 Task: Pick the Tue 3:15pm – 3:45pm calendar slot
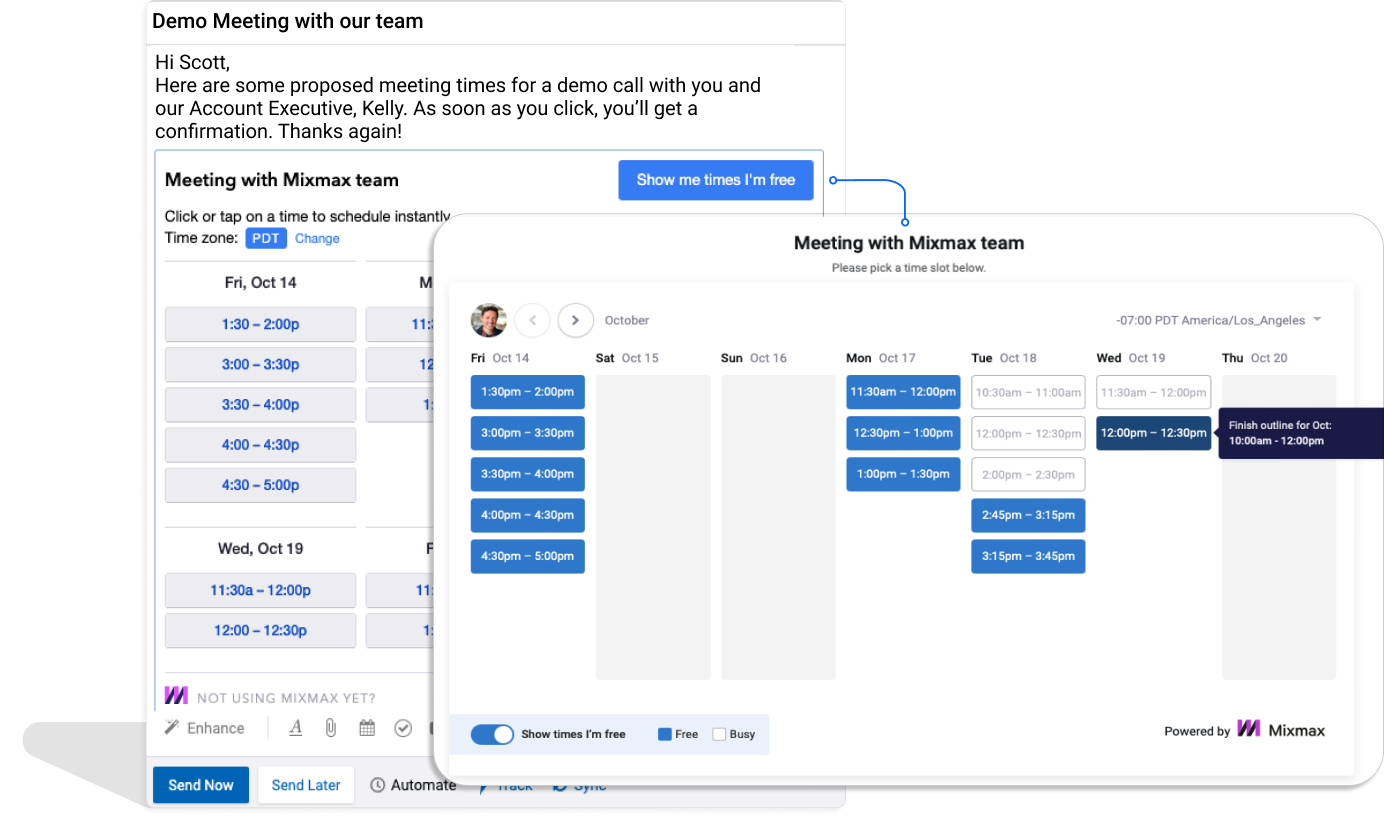[1028, 556]
